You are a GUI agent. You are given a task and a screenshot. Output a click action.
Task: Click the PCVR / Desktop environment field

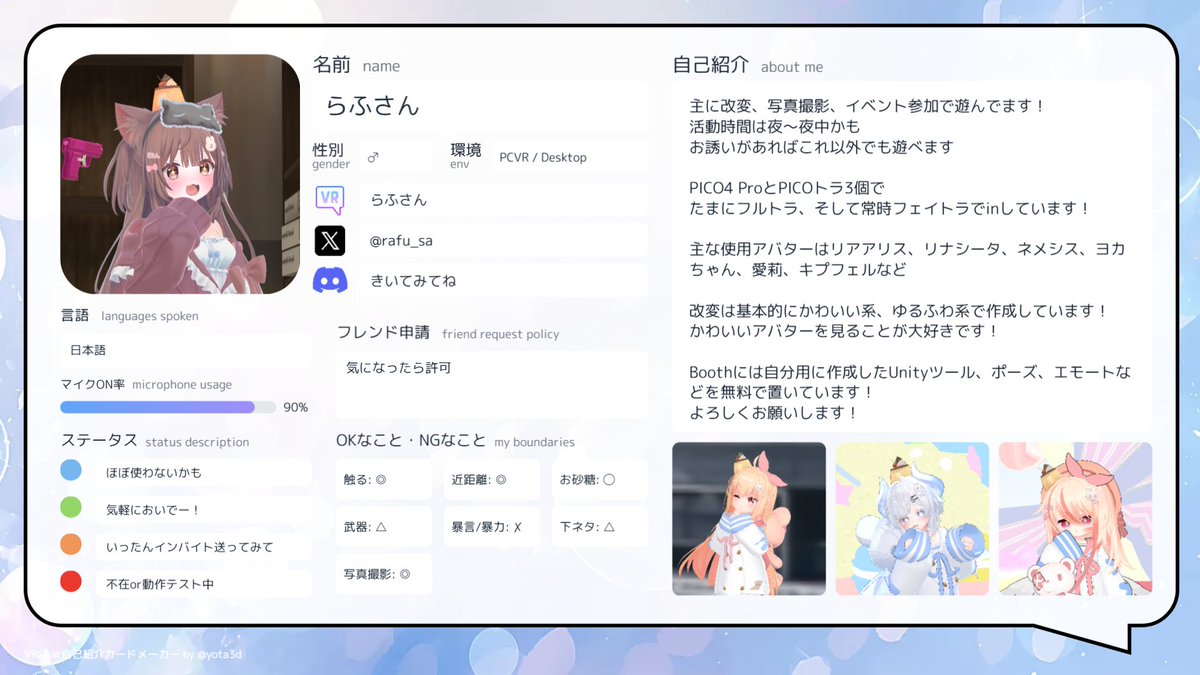click(570, 157)
